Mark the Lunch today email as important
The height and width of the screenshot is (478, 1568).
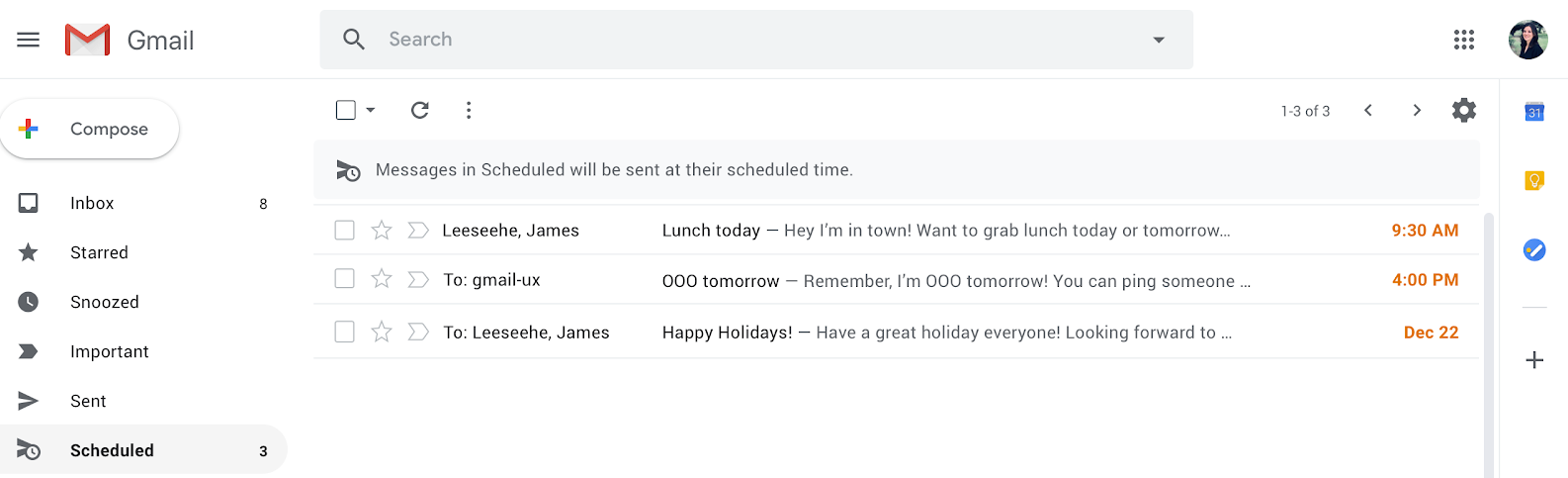(x=418, y=231)
